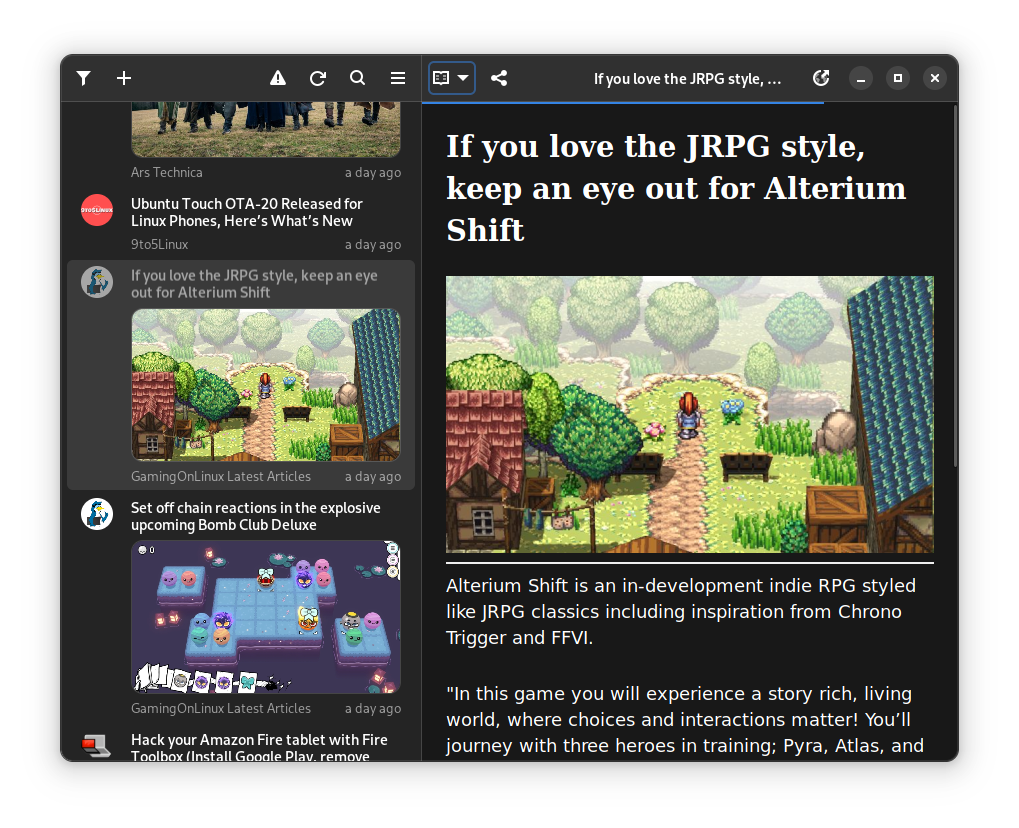Click the article heading in reader pane

click(x=676, y=188)
